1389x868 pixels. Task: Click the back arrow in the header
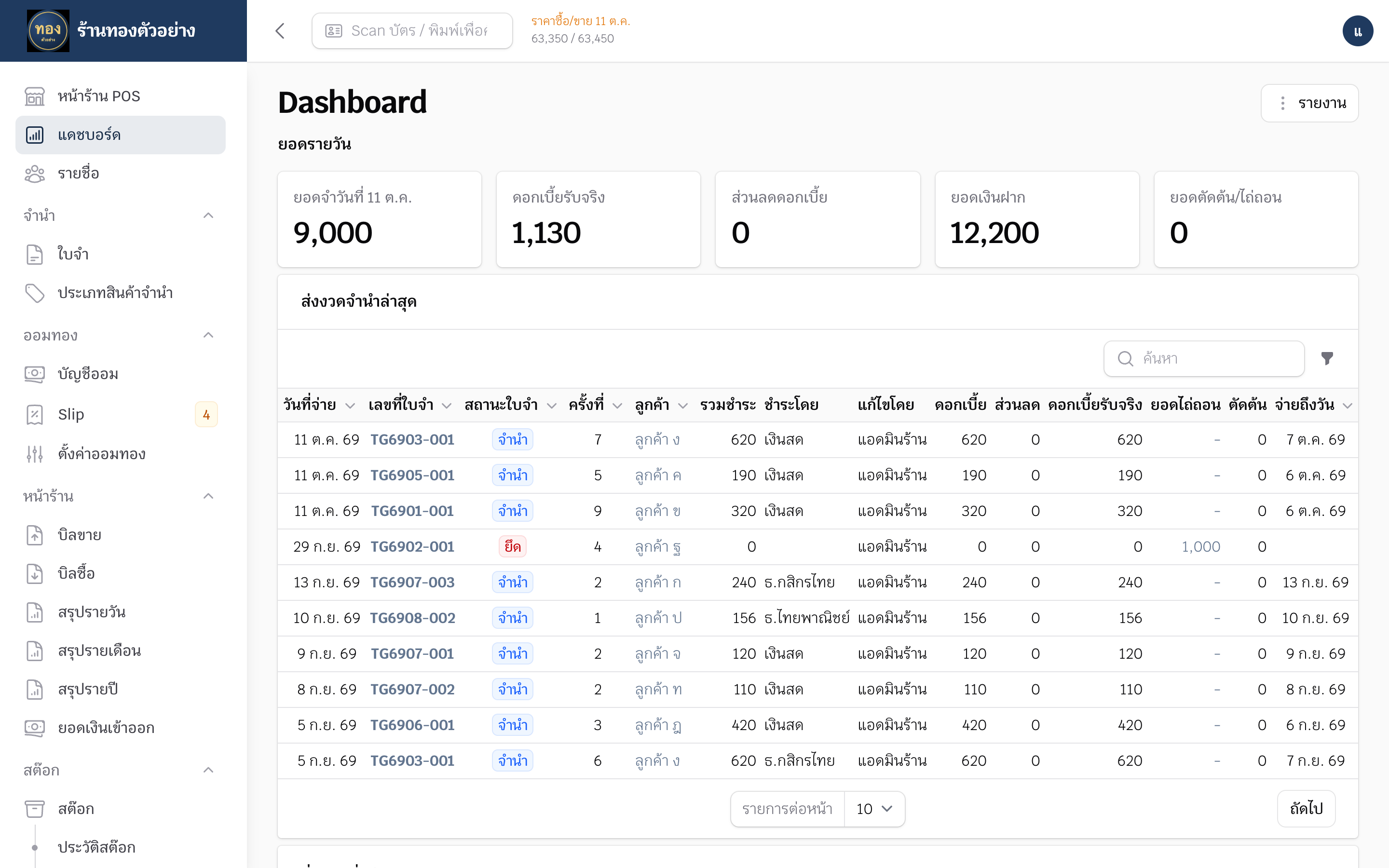tap(280, 31)
